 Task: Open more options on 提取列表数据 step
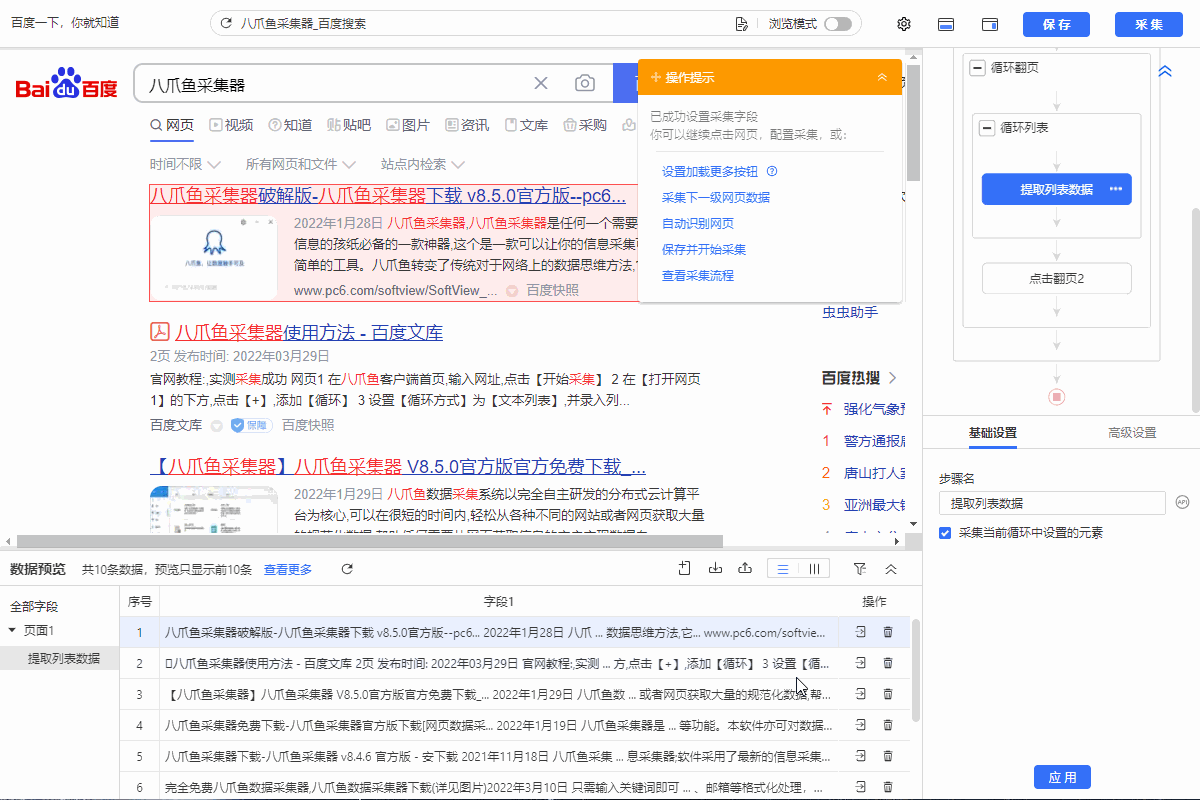[1115, 189]
